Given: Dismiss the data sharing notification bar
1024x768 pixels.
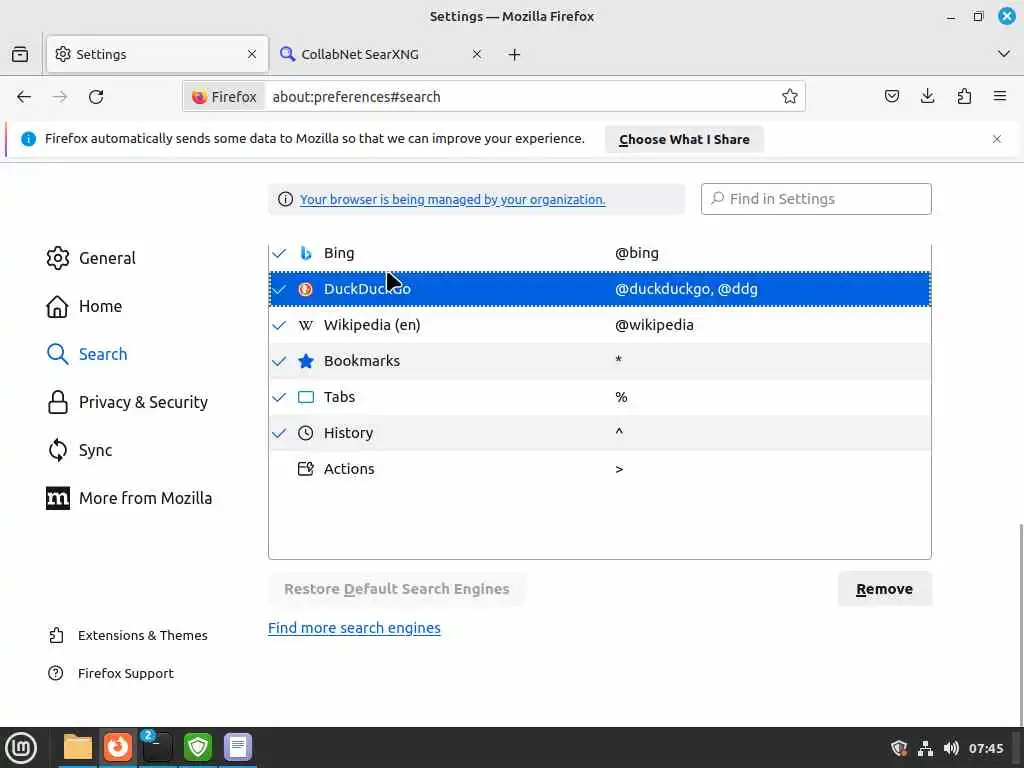Looking at the screenshot, I should point(997,139).
